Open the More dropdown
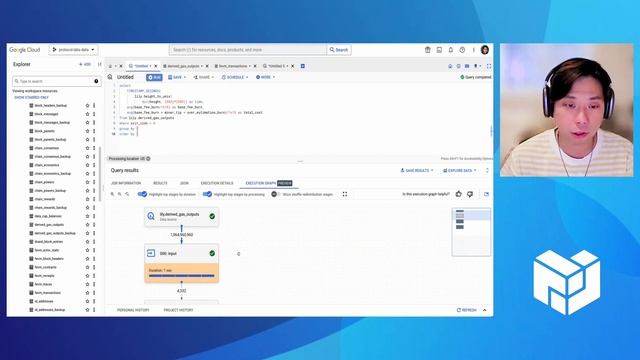This screenshot has width=640, height=360. coord(265,77)
